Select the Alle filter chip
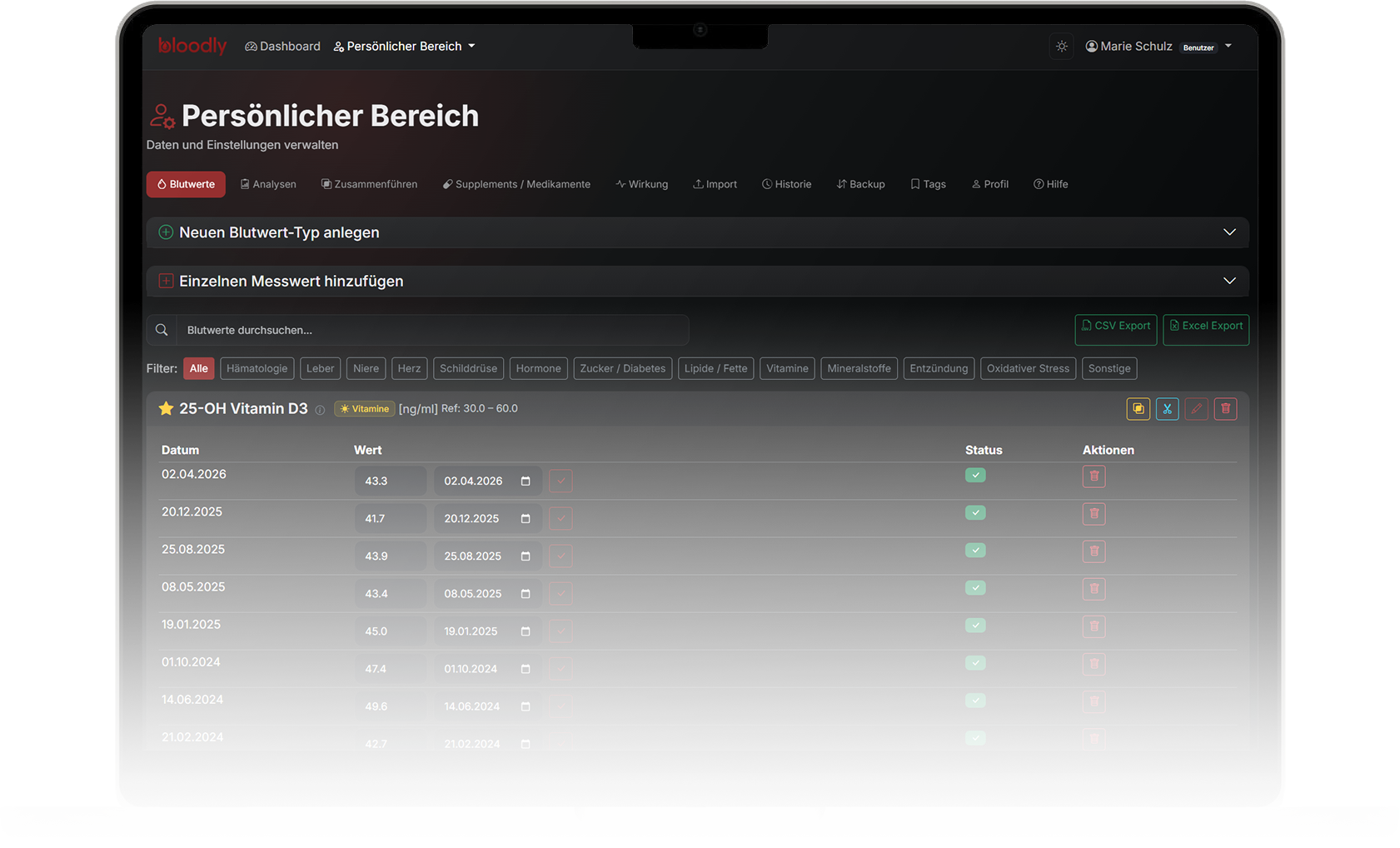Viewport: 1400px width, 848px height. click(198, 368)
